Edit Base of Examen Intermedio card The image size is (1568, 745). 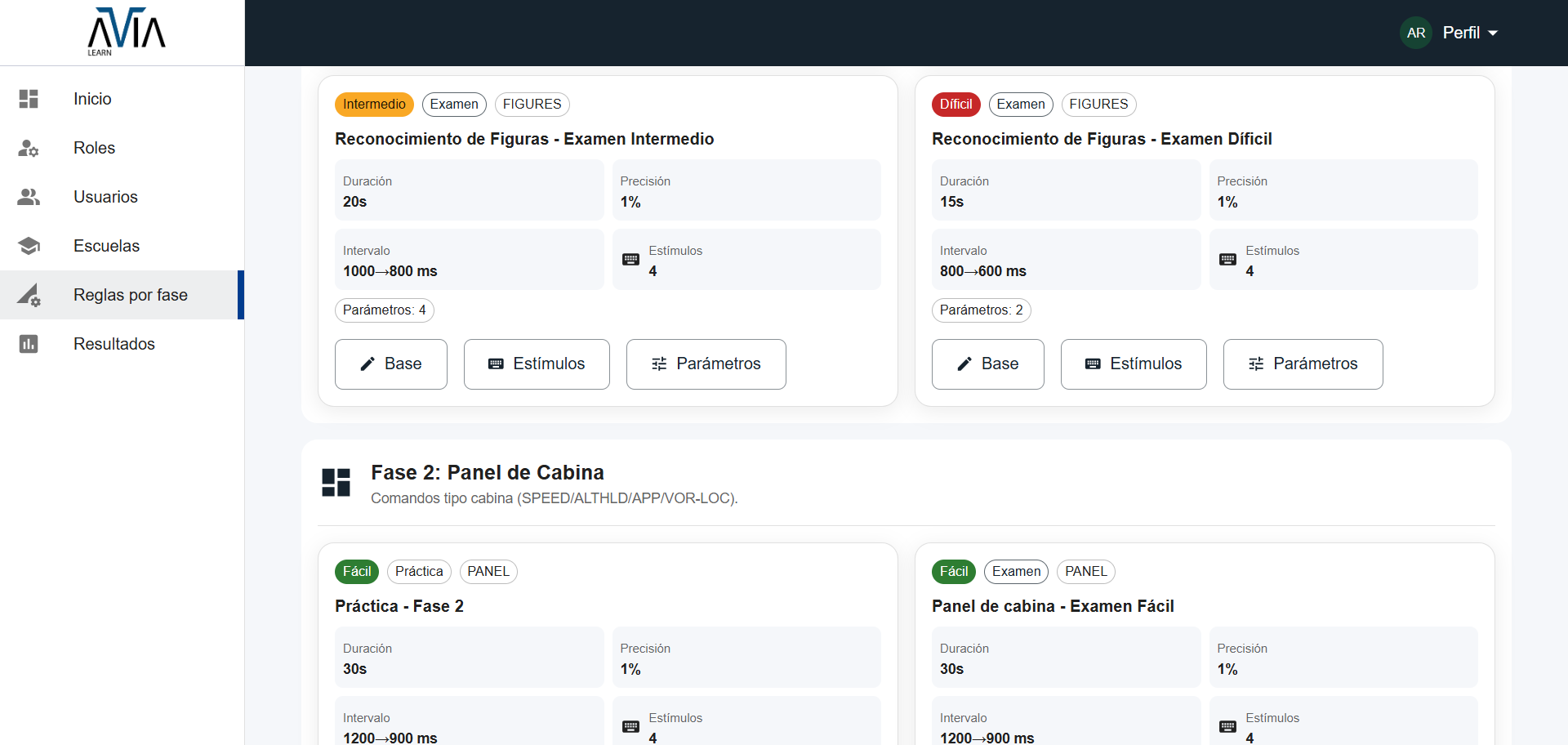coord(390,364)
